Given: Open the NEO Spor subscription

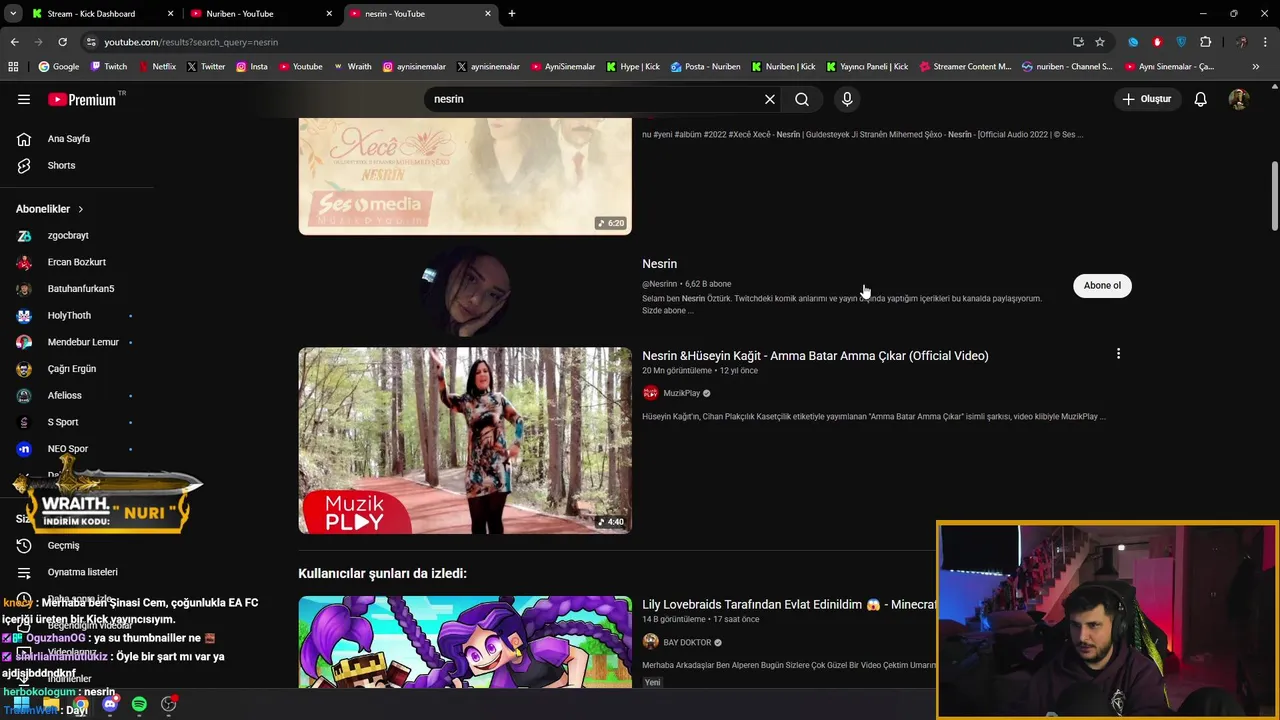Looking at the screenshot, I should point(67,449).
